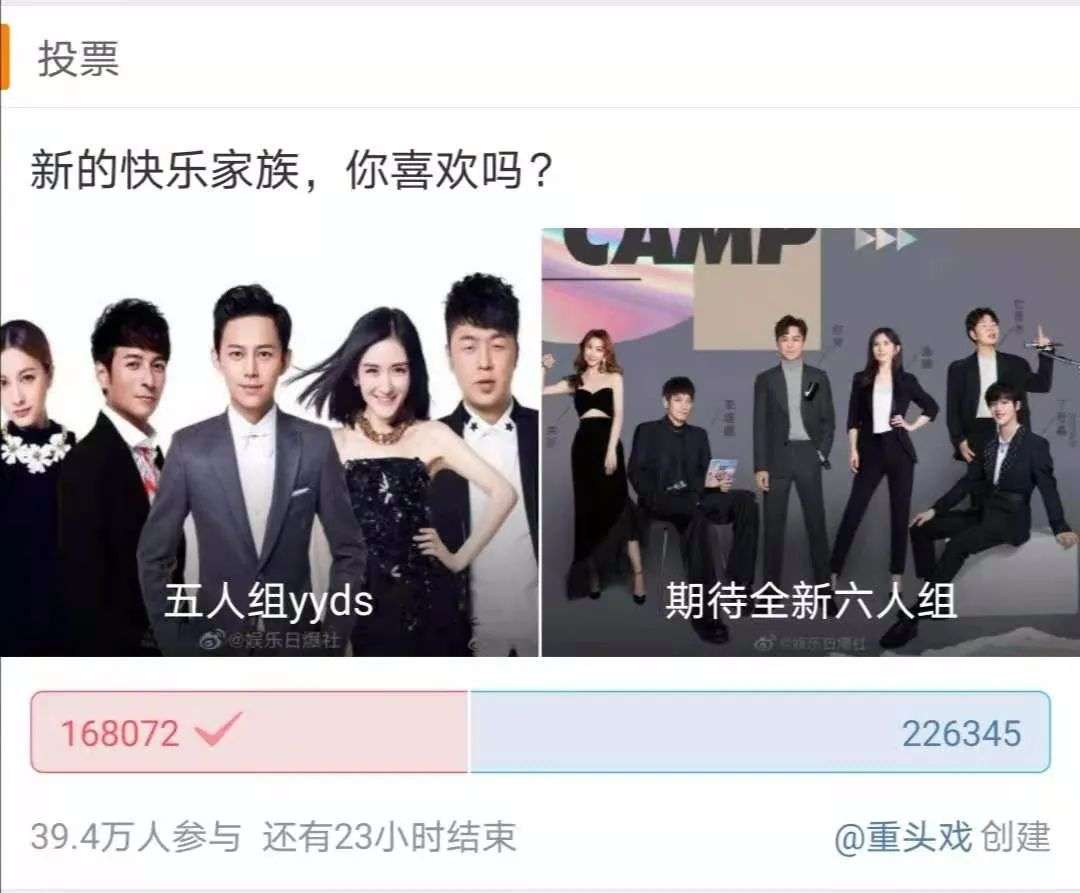Screen dimensions: 1080x893
Task: Vote using the blue 226345 bar
Action: coord(760,732)
